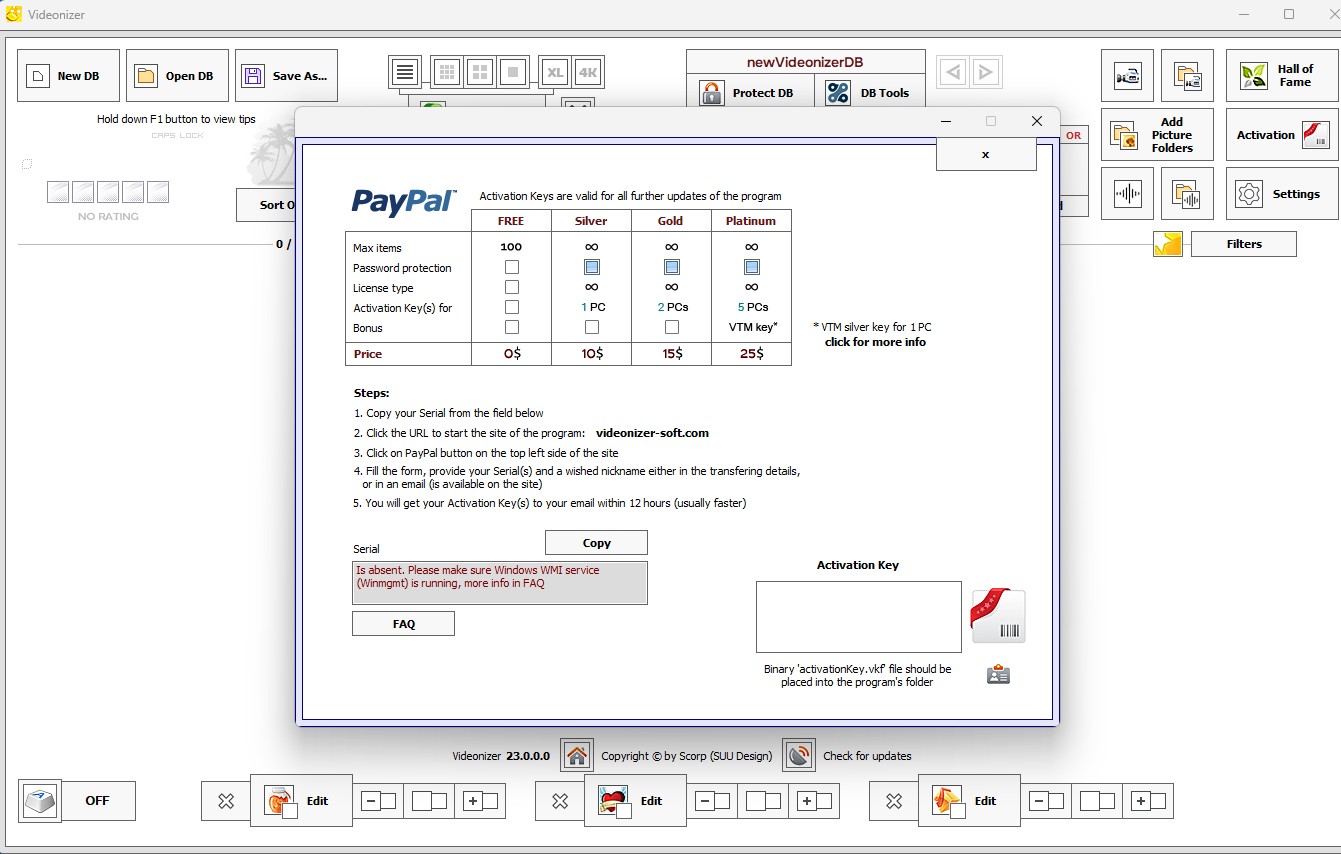Click the 'Gold' column header
Screen dimensions: 1341x854
pyautogui.click(x=671, y=221)
